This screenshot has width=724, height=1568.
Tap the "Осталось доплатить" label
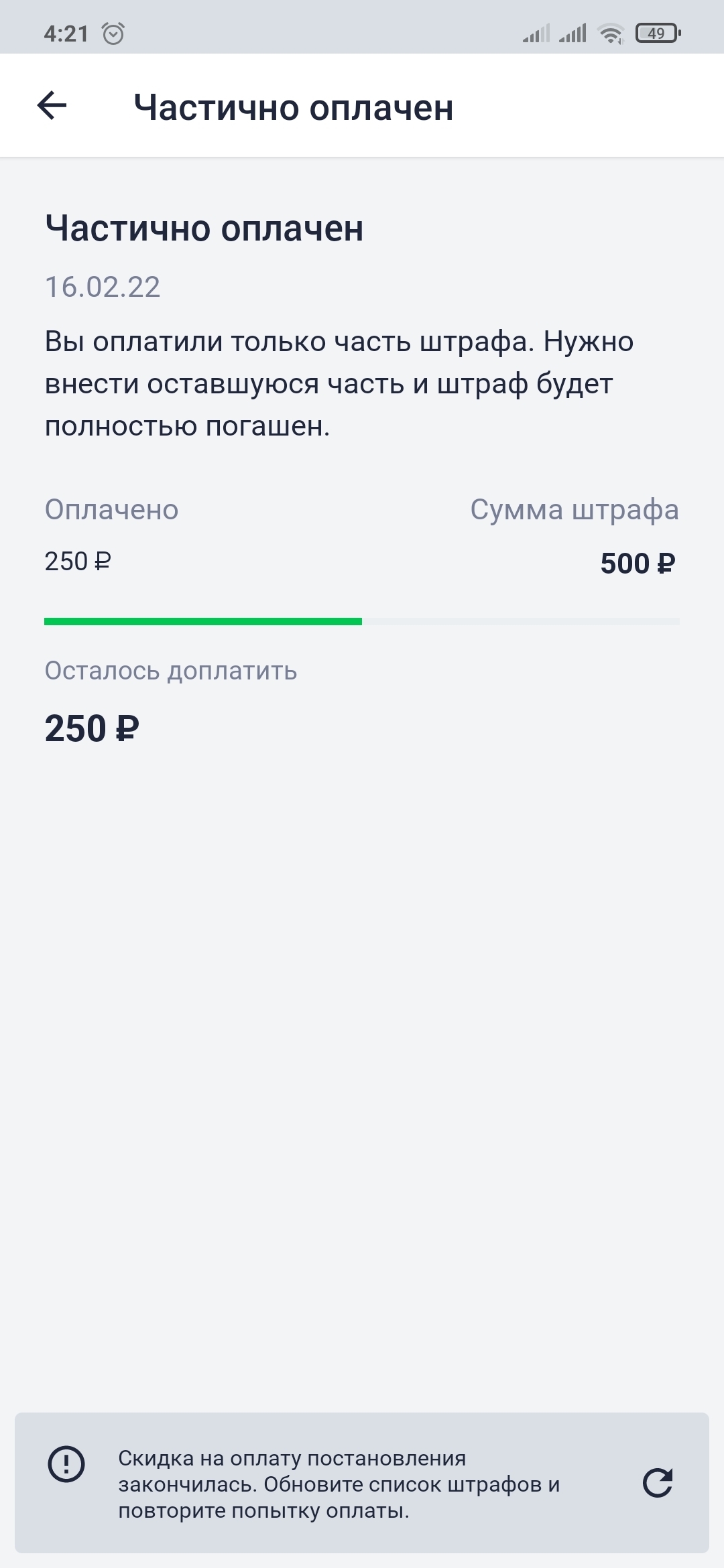[x=171, y=671]
